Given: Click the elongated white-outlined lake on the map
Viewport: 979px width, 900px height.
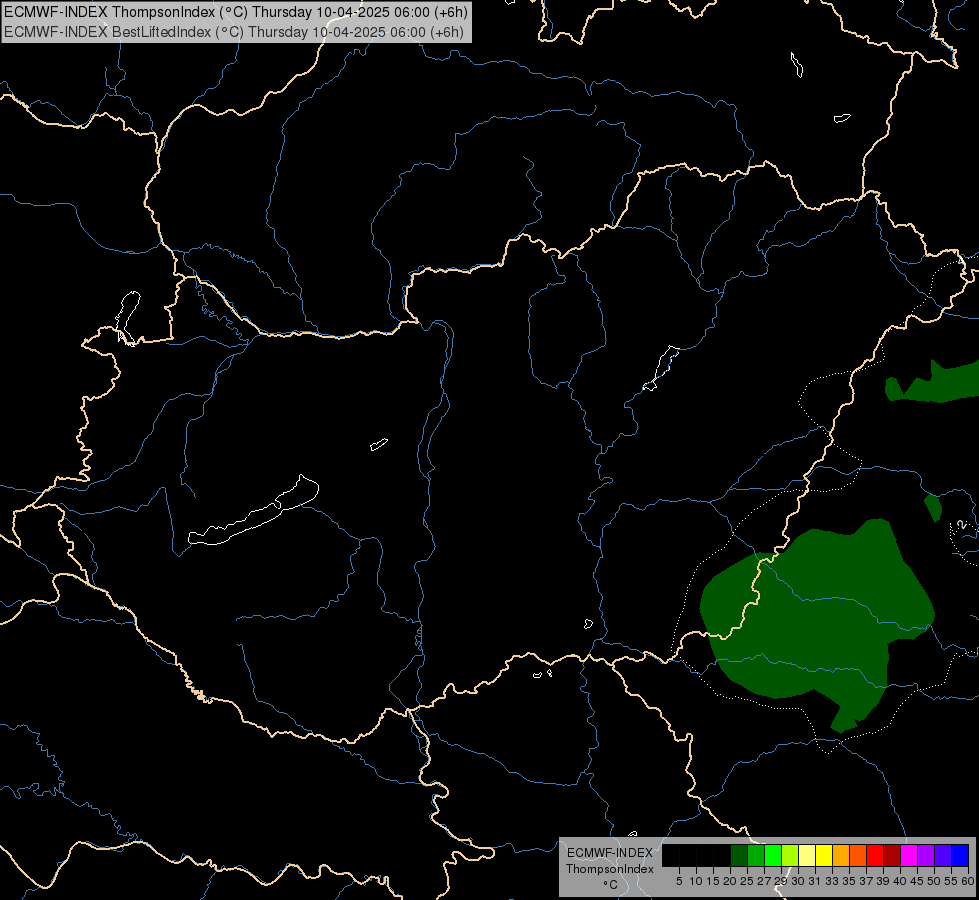Looking at the screenshot, I should click(255, 512).
